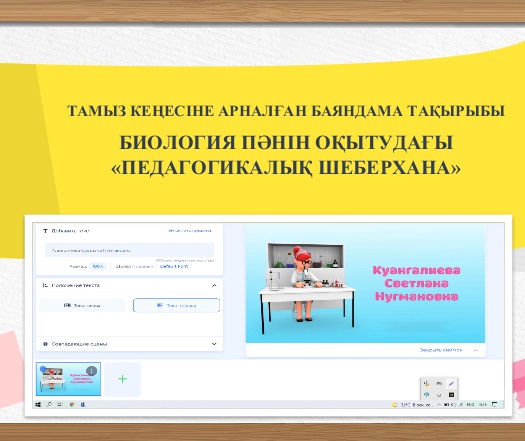Click the blue circle badge on scene thumbnail
This screenshot has width=525, height=441.
(x=43, y=369)
